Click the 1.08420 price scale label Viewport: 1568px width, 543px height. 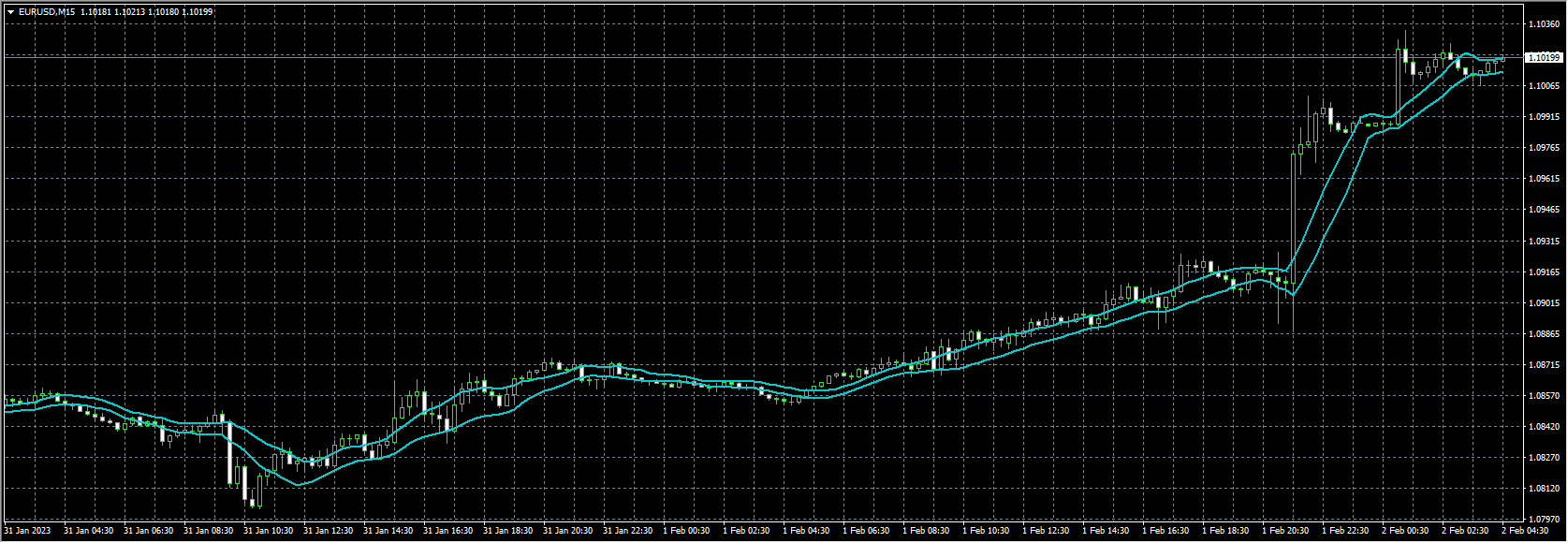click(x=1543, y=427)
